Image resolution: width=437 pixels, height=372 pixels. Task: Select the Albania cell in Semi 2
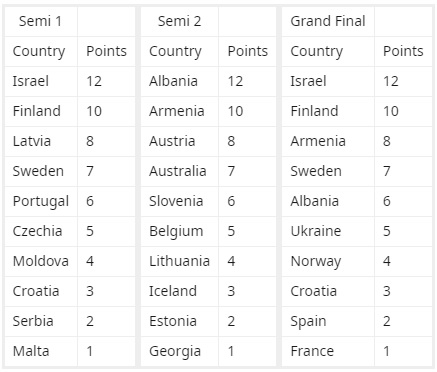click(x=179, y=81)
